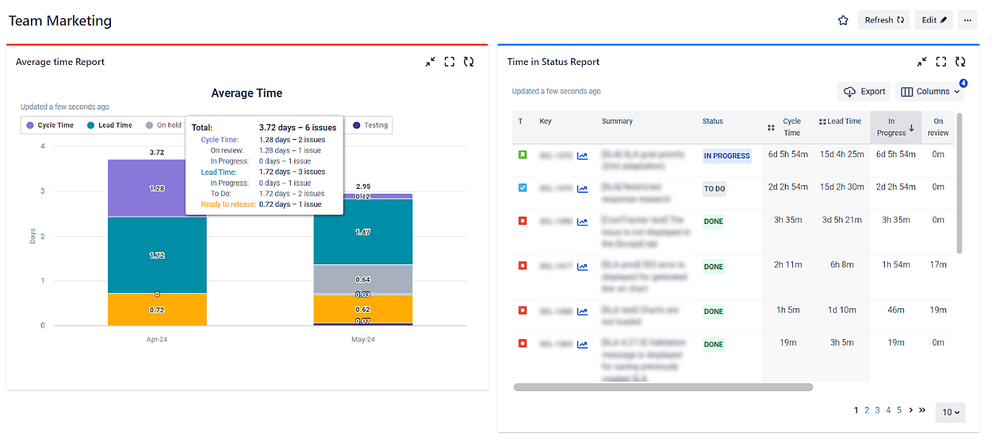Click the blue task icon in TO DO row
This screenshot has width=998, height=448.
tap(523, 188)
